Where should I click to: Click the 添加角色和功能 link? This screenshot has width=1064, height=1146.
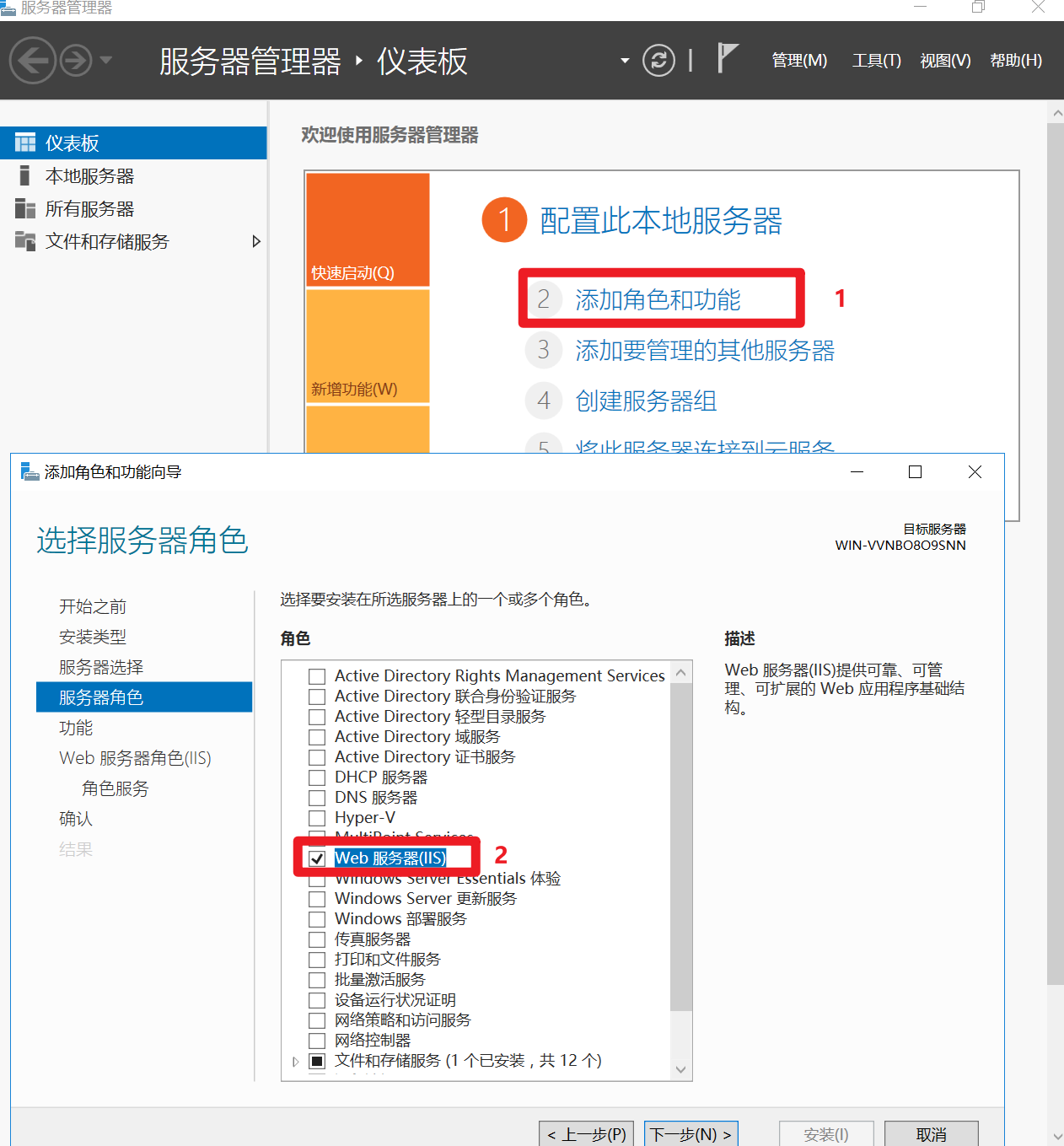click(658, 299)
